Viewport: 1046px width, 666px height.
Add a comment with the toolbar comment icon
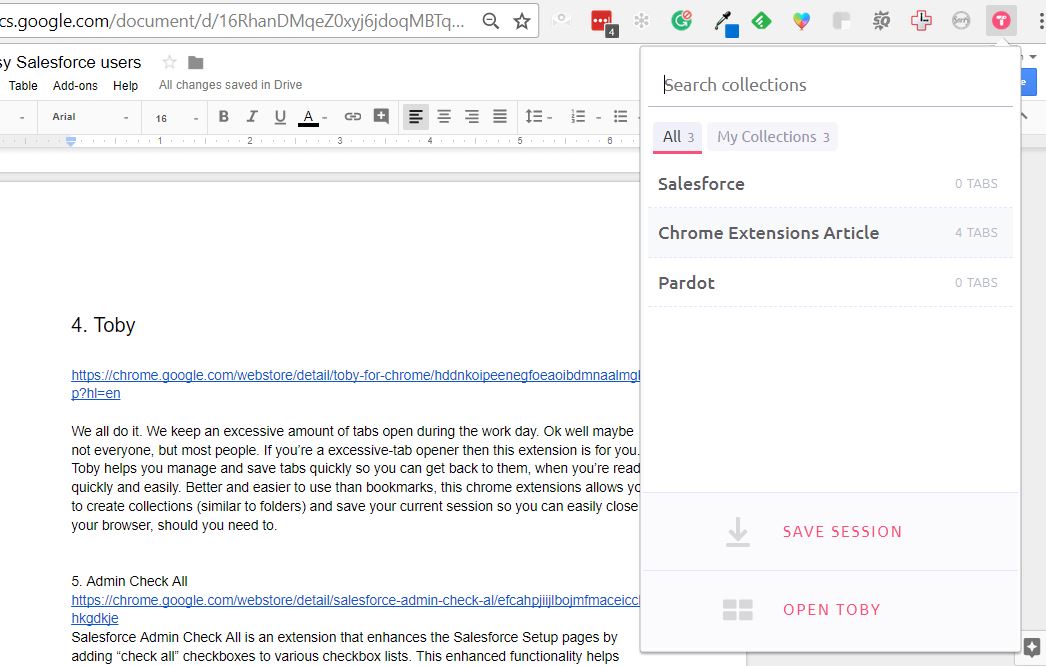tap(381, 116)
